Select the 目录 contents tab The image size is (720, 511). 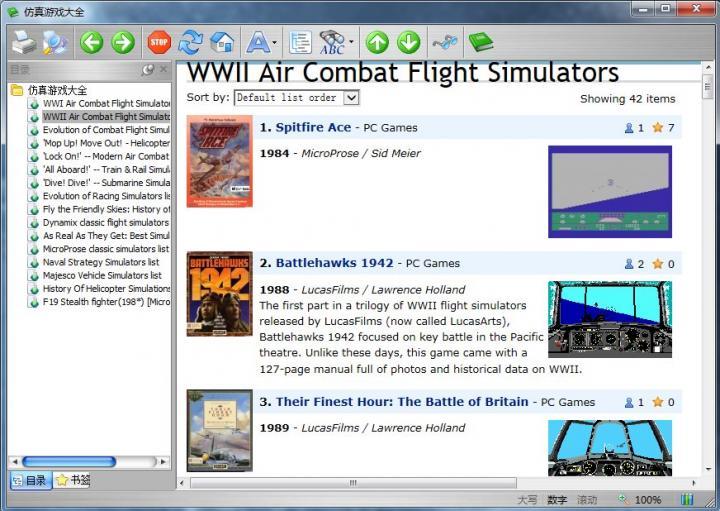pyautogui.click(x=28, y=480)
